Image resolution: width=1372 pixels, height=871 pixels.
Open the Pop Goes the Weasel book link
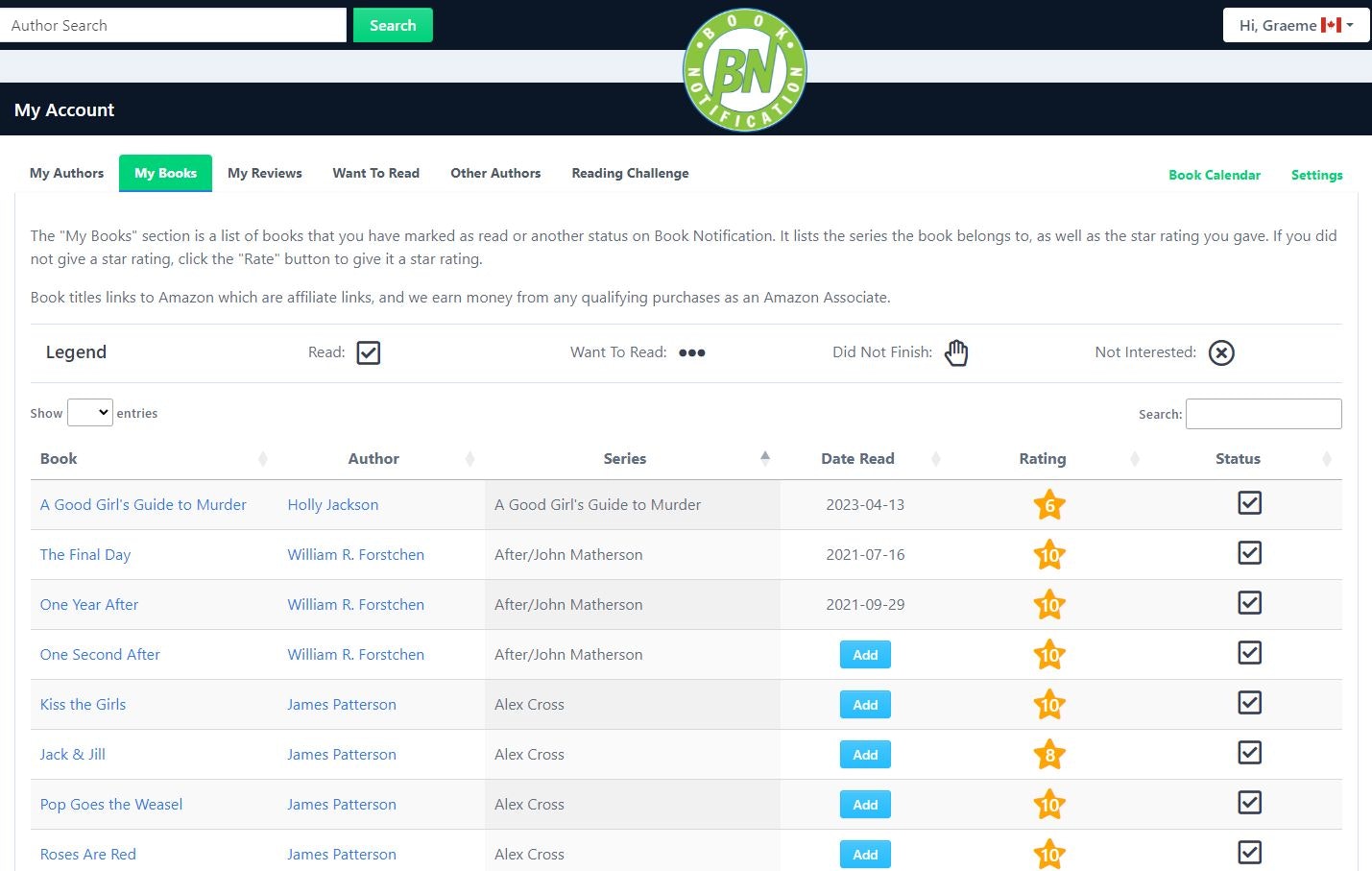[x=111, y=805]
